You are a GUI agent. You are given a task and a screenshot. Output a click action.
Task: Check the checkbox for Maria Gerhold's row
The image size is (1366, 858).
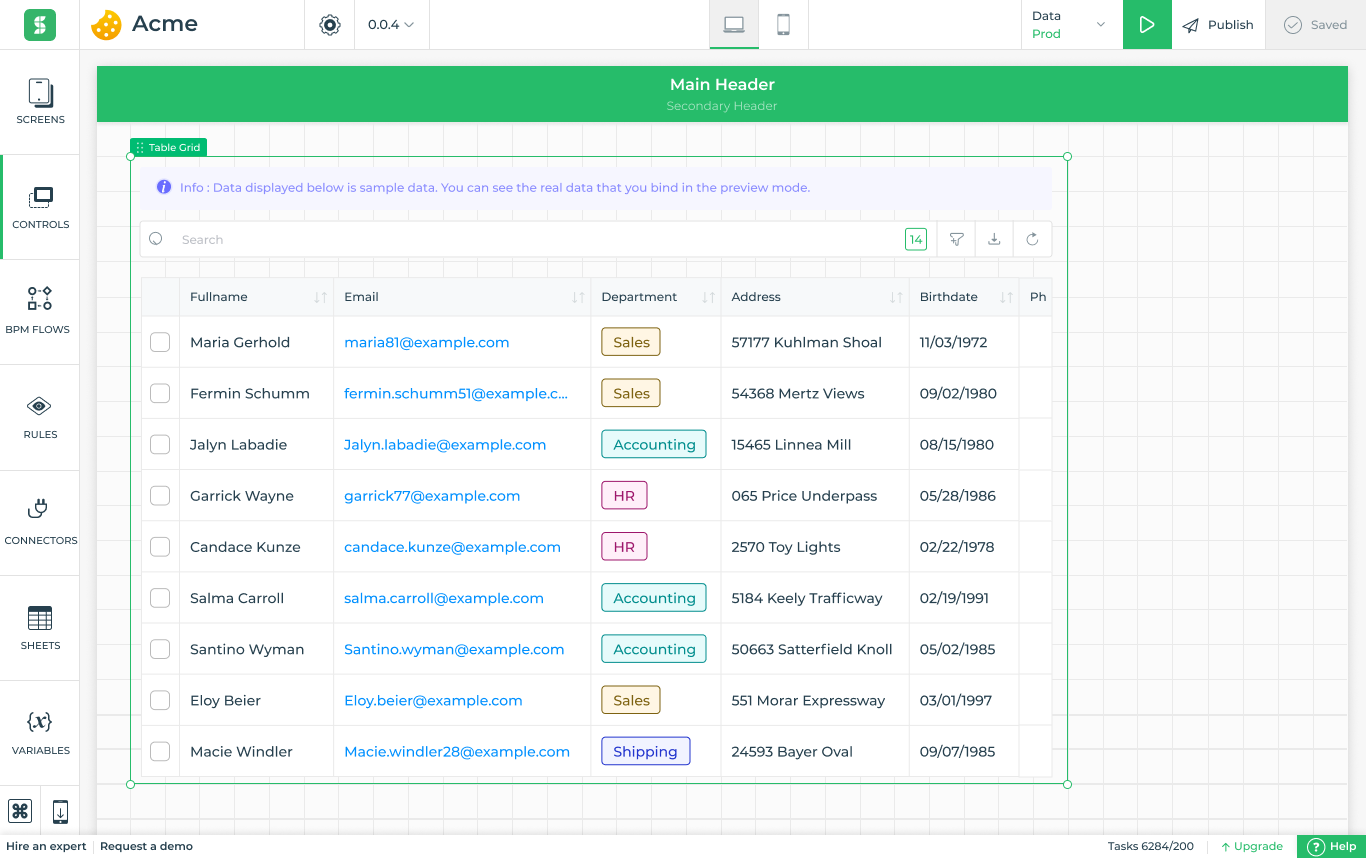pyautogui.click(x=160, y=342)
